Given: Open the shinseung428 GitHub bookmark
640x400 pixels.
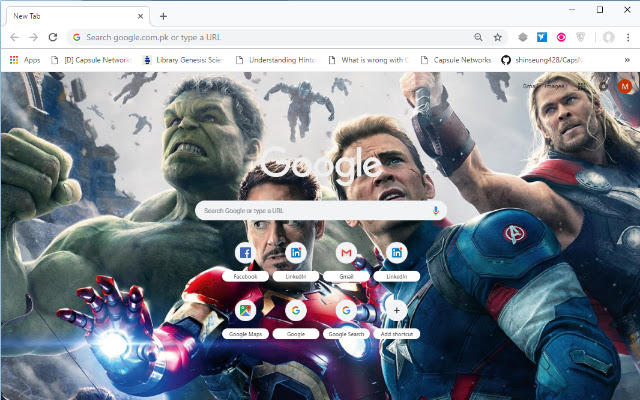Looking at the screenshot, I should click(542, 60).
